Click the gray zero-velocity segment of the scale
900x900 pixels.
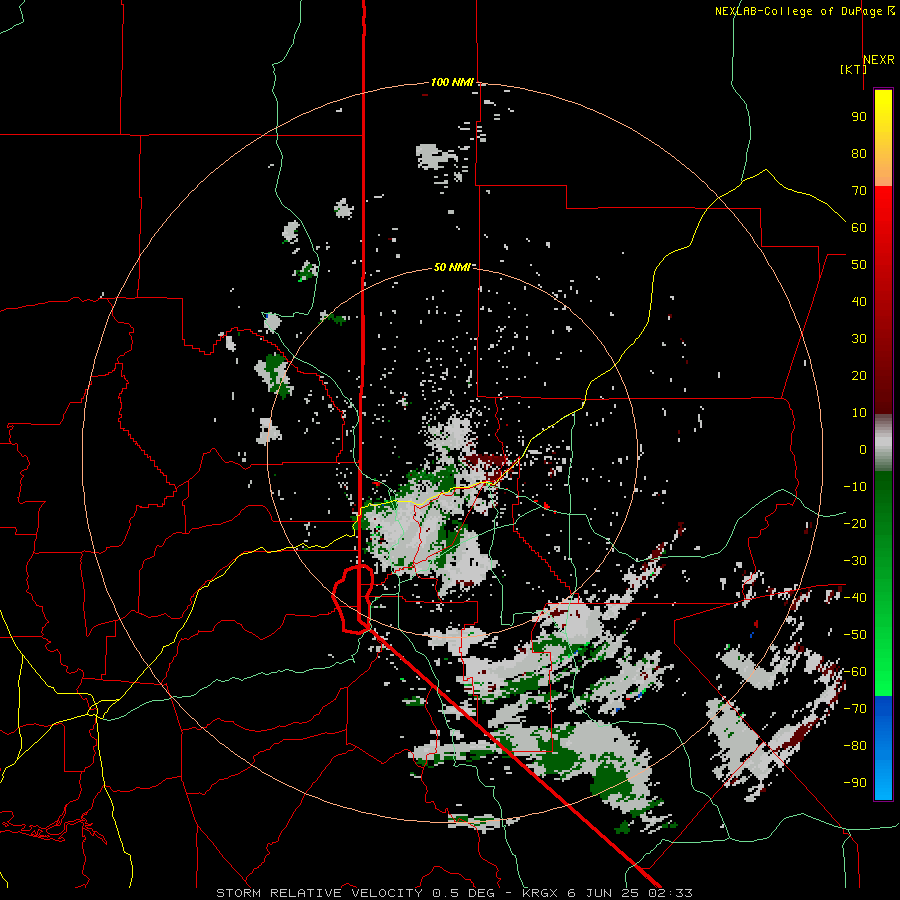[x=883, y=442]
